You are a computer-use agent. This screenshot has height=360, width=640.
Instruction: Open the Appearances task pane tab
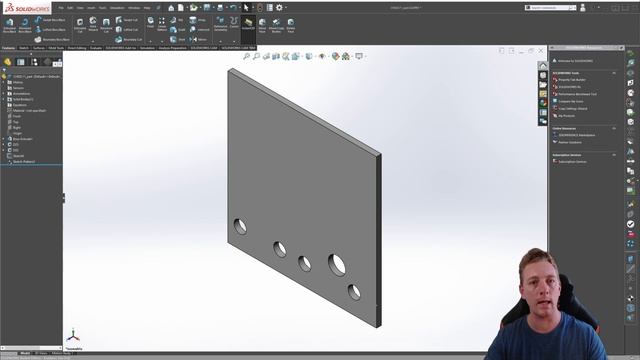543,103
